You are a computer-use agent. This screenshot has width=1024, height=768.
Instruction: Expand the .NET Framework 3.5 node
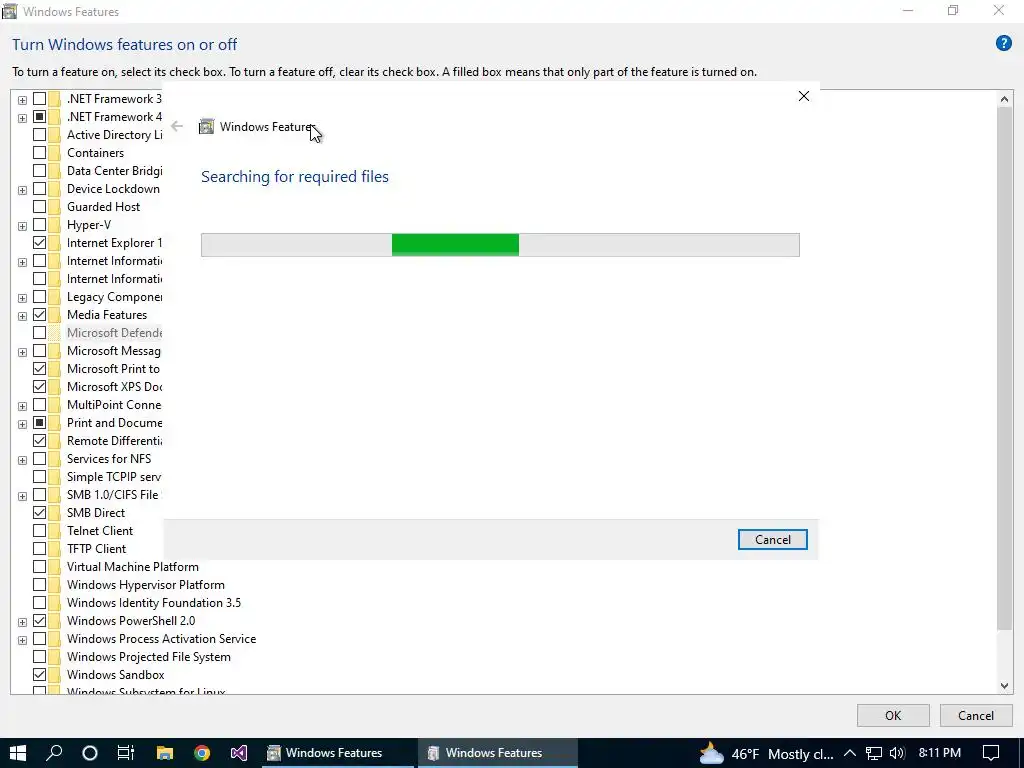tap(22, 100)
